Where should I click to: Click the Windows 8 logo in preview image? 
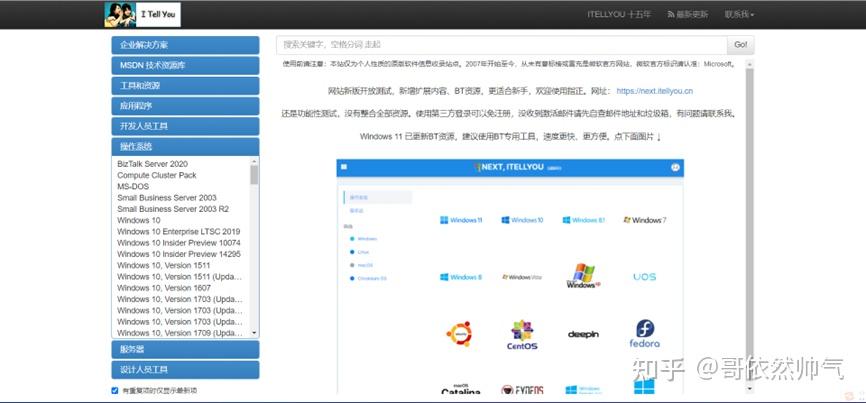461,277
